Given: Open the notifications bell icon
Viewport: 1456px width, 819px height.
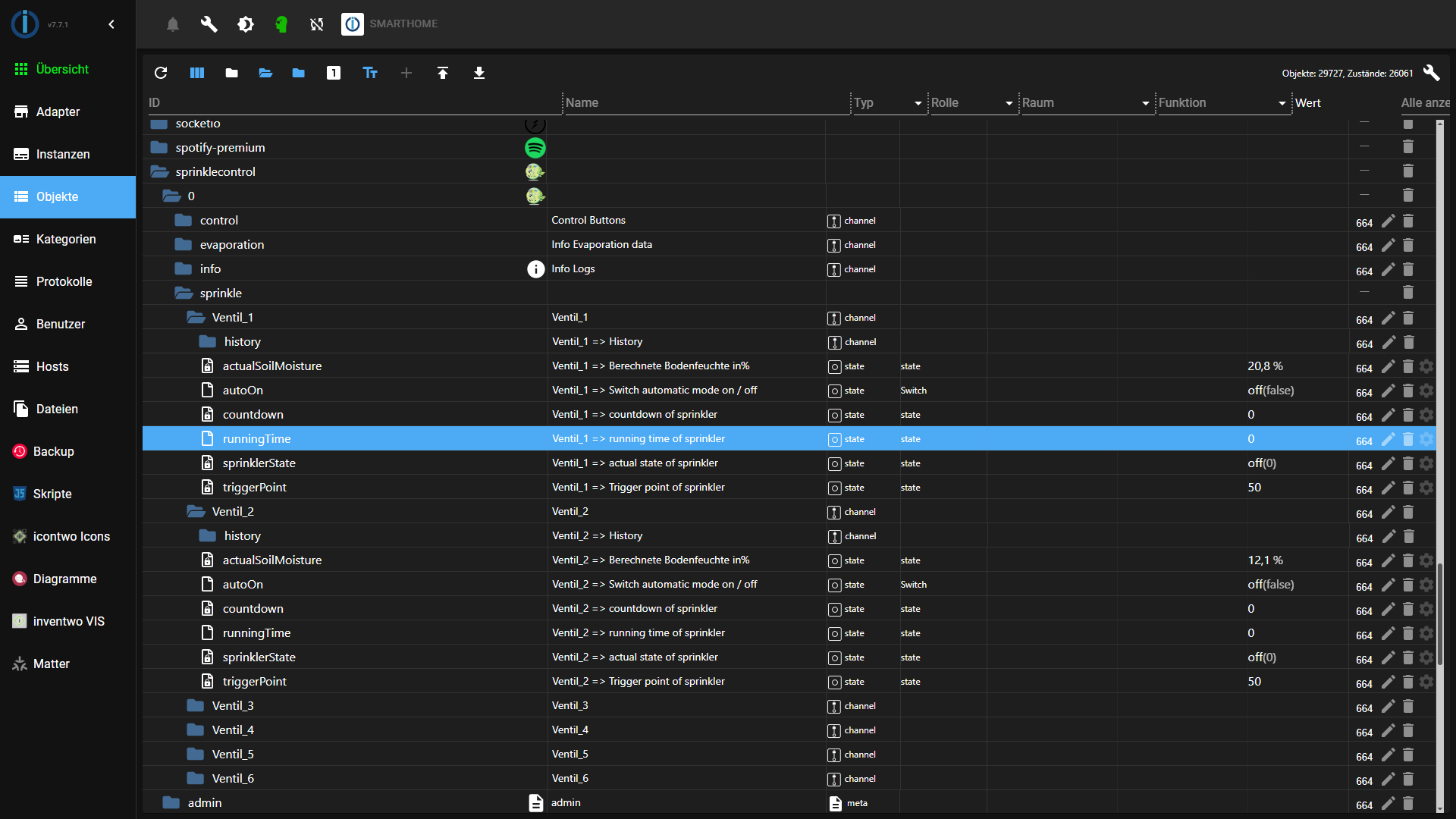Looking at the screenshot, I should (173, 24).
